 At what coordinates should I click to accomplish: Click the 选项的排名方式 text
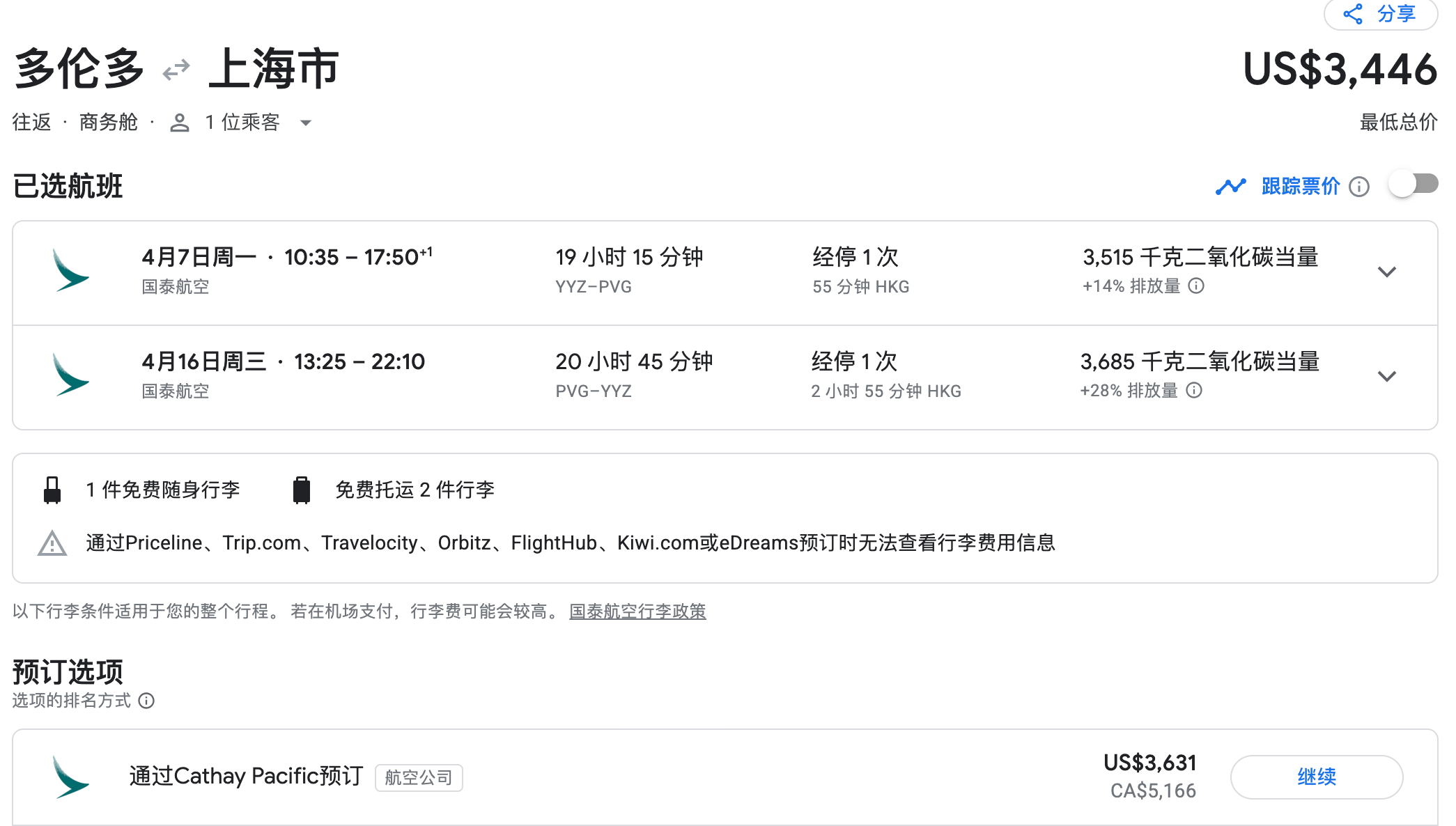(72, 701)
